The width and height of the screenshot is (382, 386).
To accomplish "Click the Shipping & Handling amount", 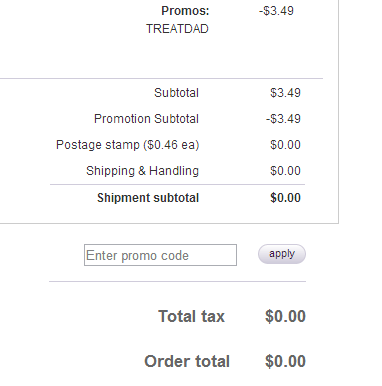I will click(x=285, y=171).
